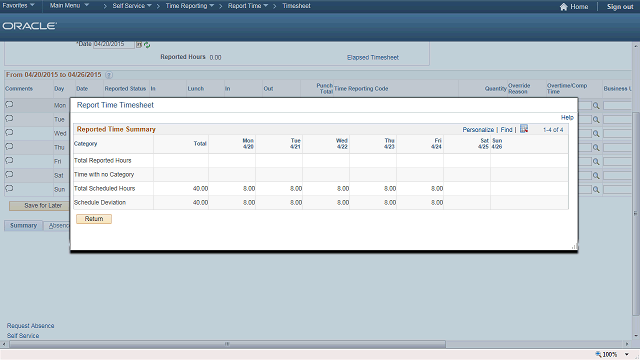The image size is (640, 360).
Task: Open comment bubble for Monday row
Action: (9, 104)
